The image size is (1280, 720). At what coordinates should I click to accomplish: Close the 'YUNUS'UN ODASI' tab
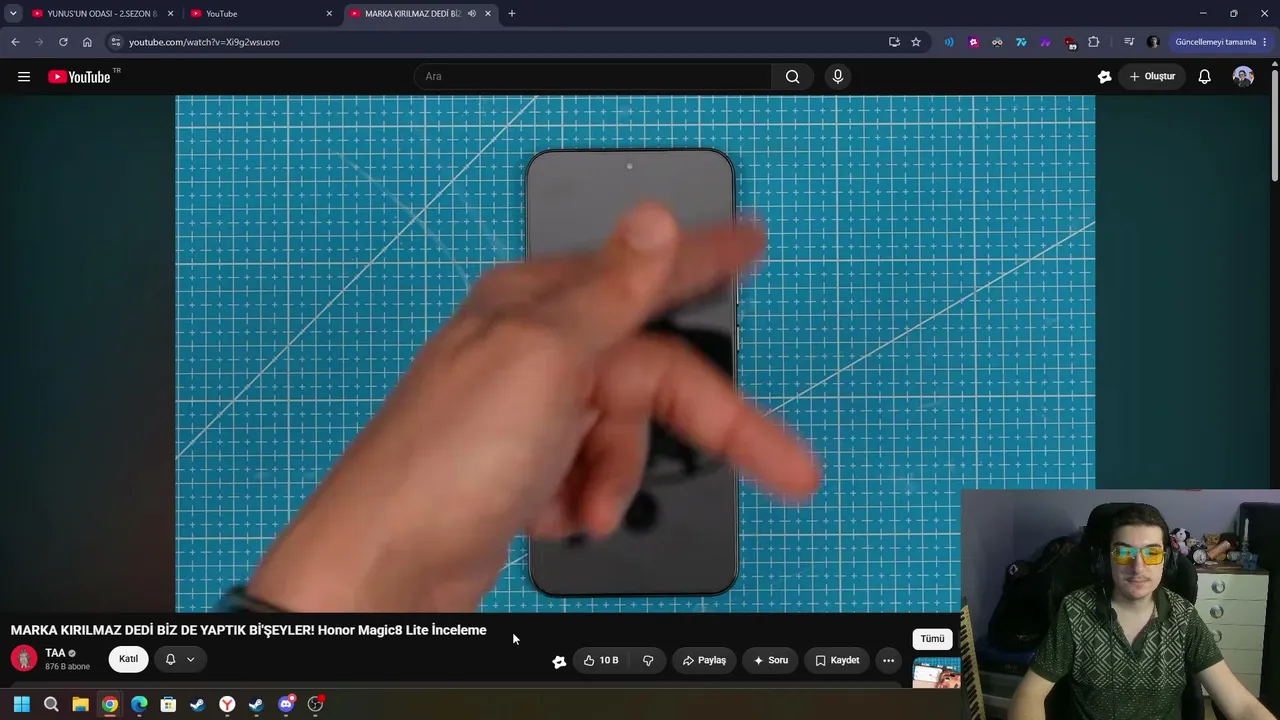point(170,14)
